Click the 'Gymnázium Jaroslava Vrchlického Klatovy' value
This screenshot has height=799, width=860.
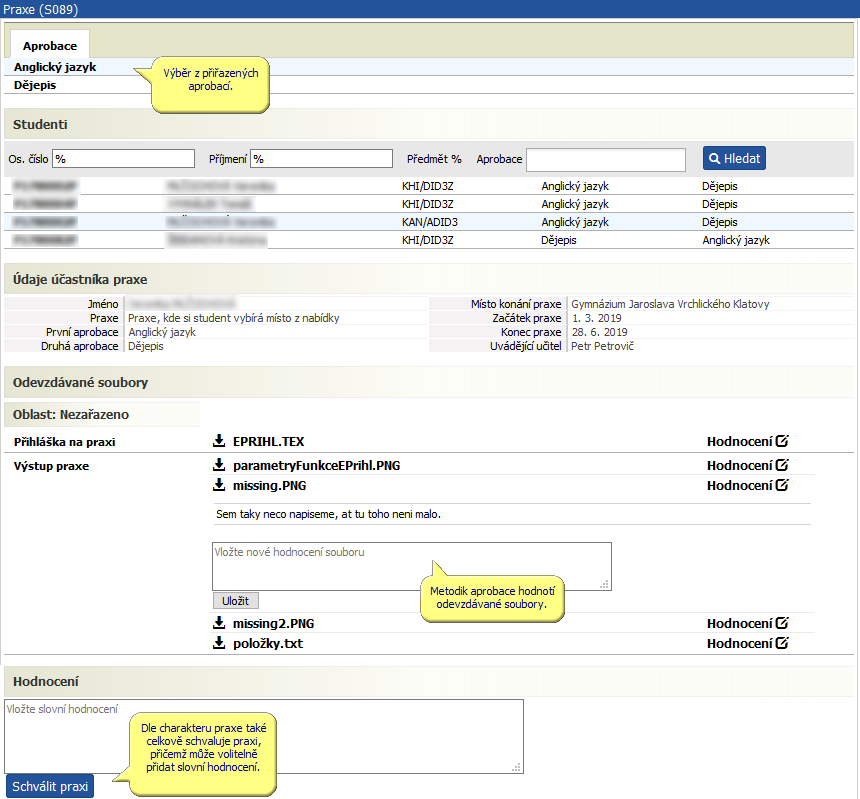coord(670,304)
